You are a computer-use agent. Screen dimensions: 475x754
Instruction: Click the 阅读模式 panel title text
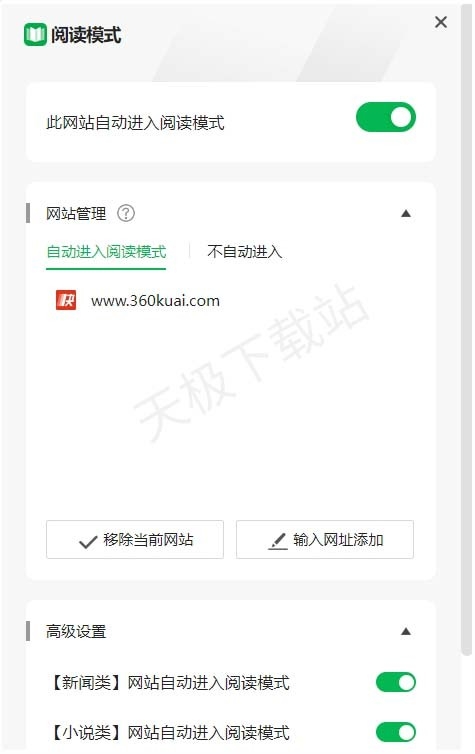[x=86, y=35]
